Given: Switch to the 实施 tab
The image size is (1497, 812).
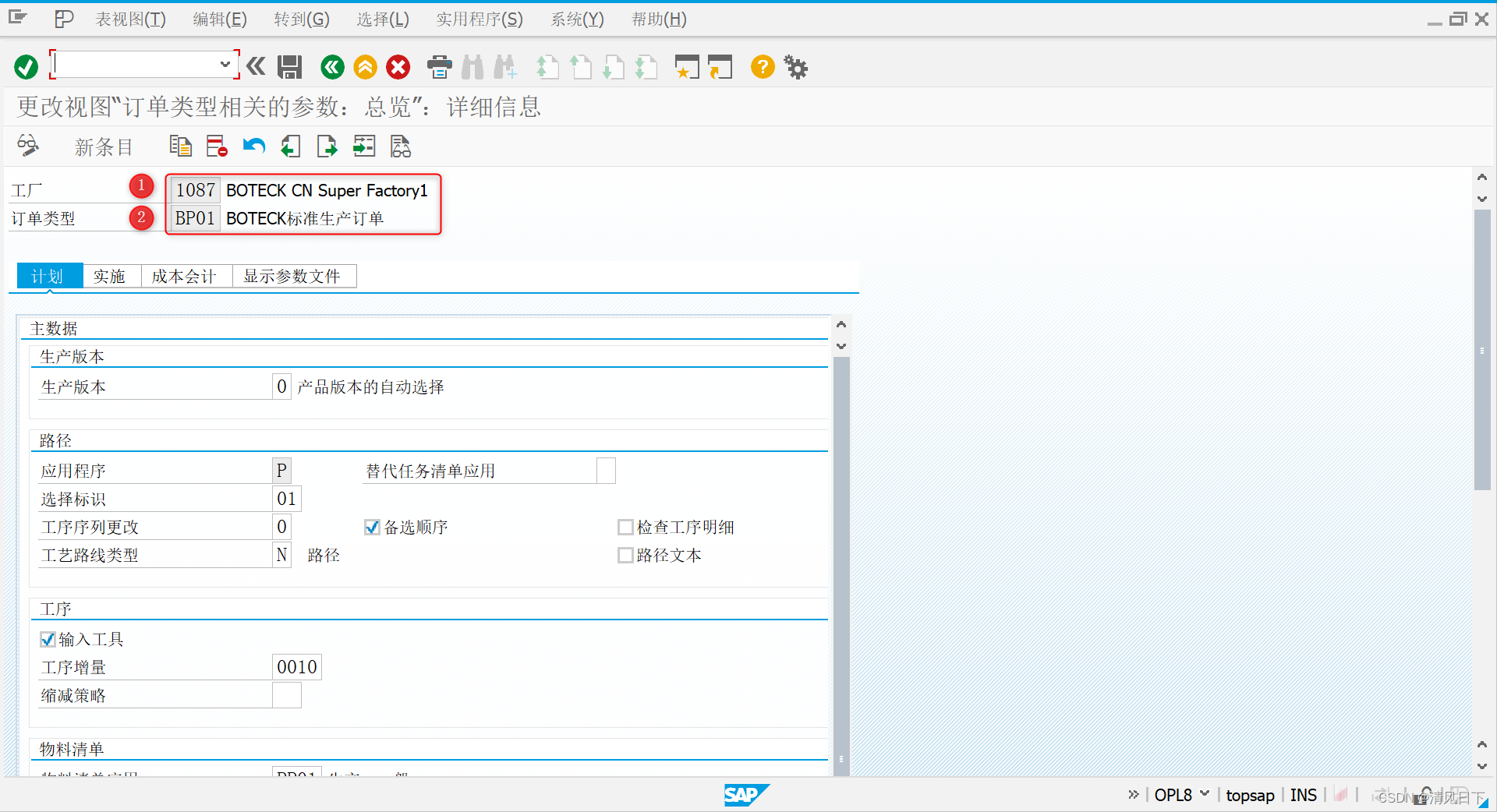Looking at the screenshot, I should (111, 276).
